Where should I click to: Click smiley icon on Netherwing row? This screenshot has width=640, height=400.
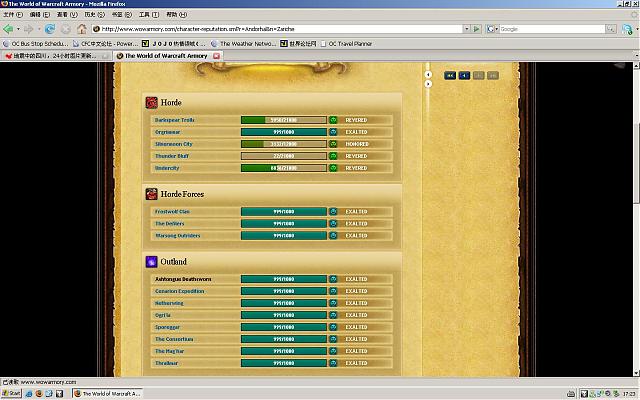333,303
